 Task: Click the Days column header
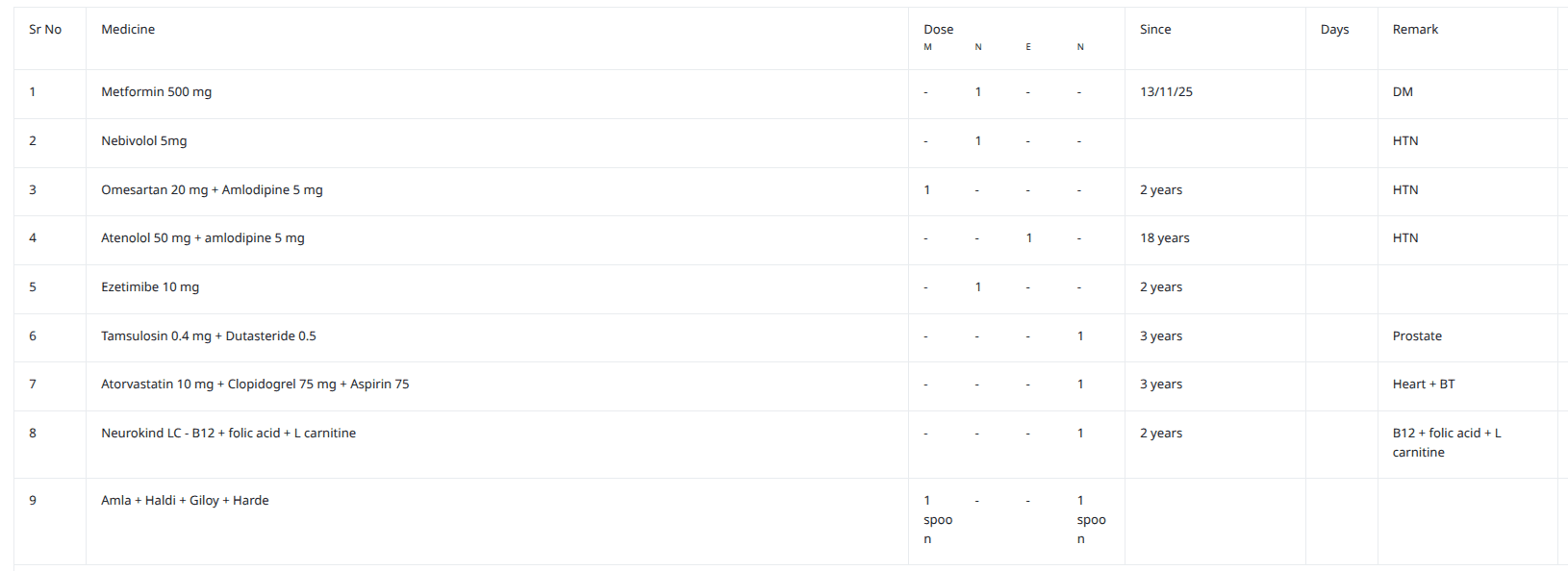pos(1334,30)
